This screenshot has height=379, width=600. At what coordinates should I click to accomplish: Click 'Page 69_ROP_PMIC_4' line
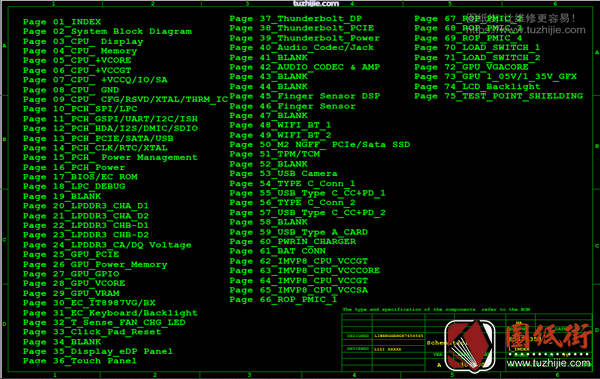(x=468, y=38)
